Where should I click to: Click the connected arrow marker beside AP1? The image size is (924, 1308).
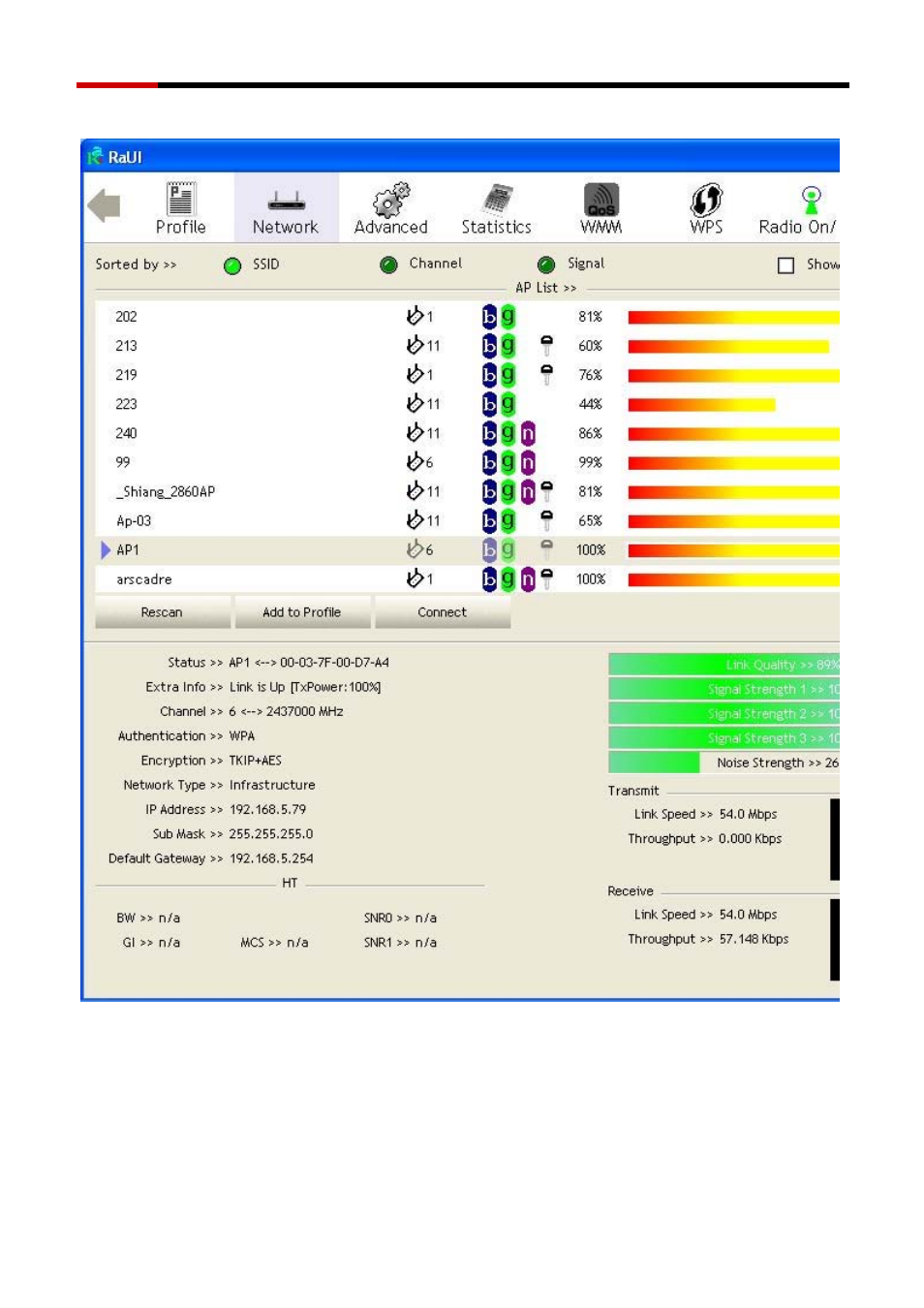106,549
